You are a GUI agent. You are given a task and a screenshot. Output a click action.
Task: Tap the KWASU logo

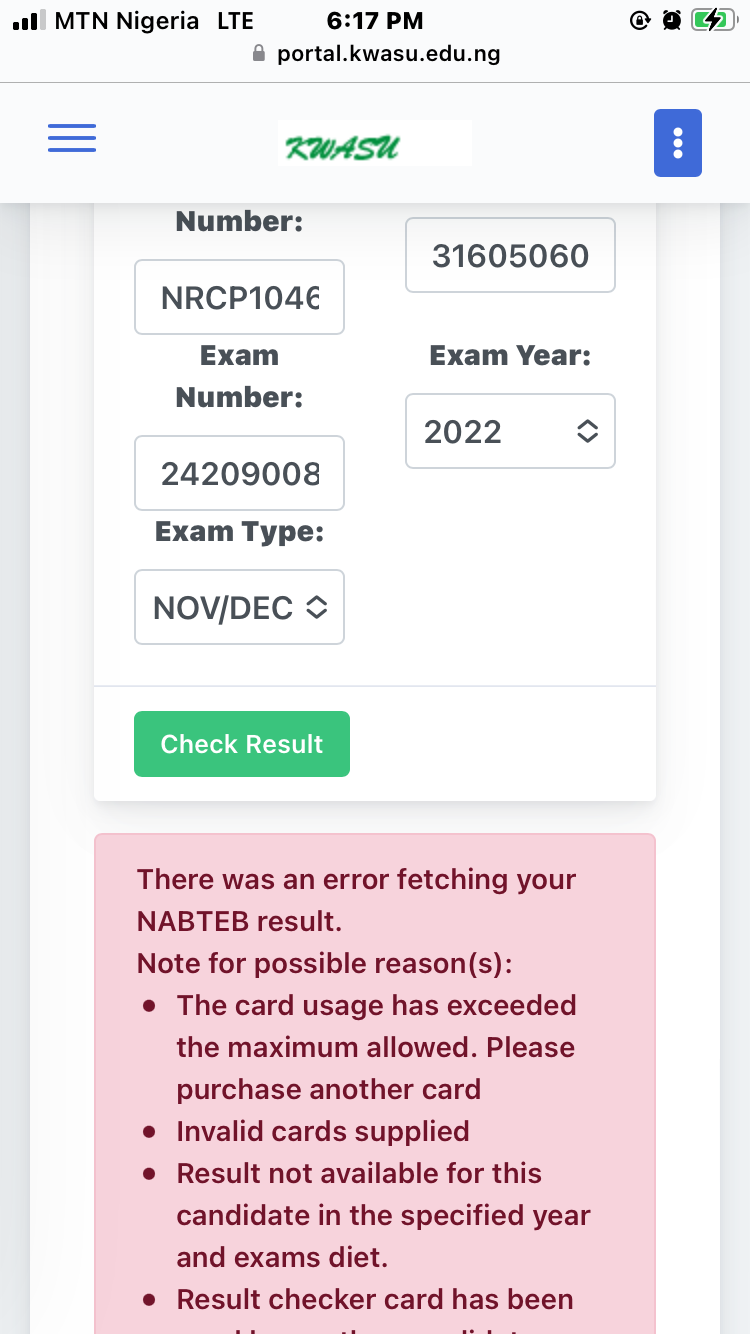pyautogui.click(x=374, y=144)
